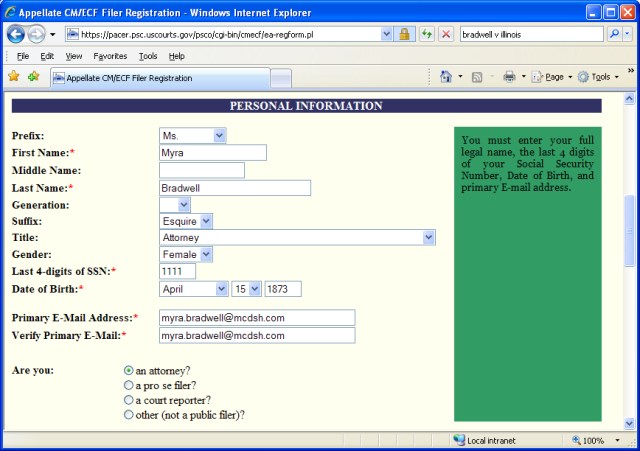This screenshot has height=451, width=640.
Task: Click the red Stop loading icon
Action: pyautogui.click(x=446, y=34)
